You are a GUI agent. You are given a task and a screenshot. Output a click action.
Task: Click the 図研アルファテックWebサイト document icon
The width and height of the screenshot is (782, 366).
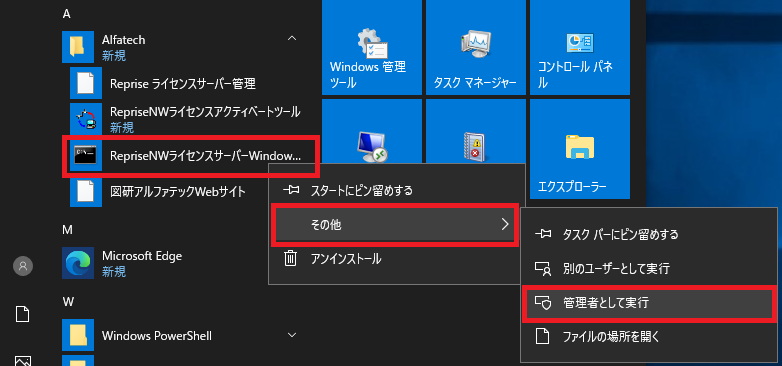pos(86,191)
